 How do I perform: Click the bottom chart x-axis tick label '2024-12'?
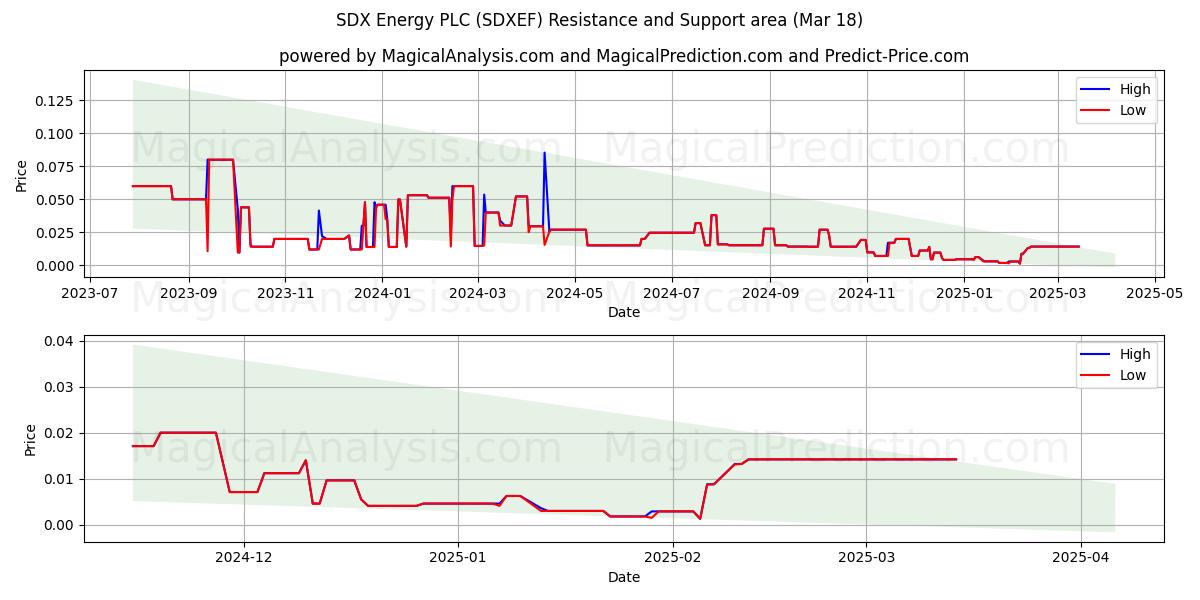(244, 559)
